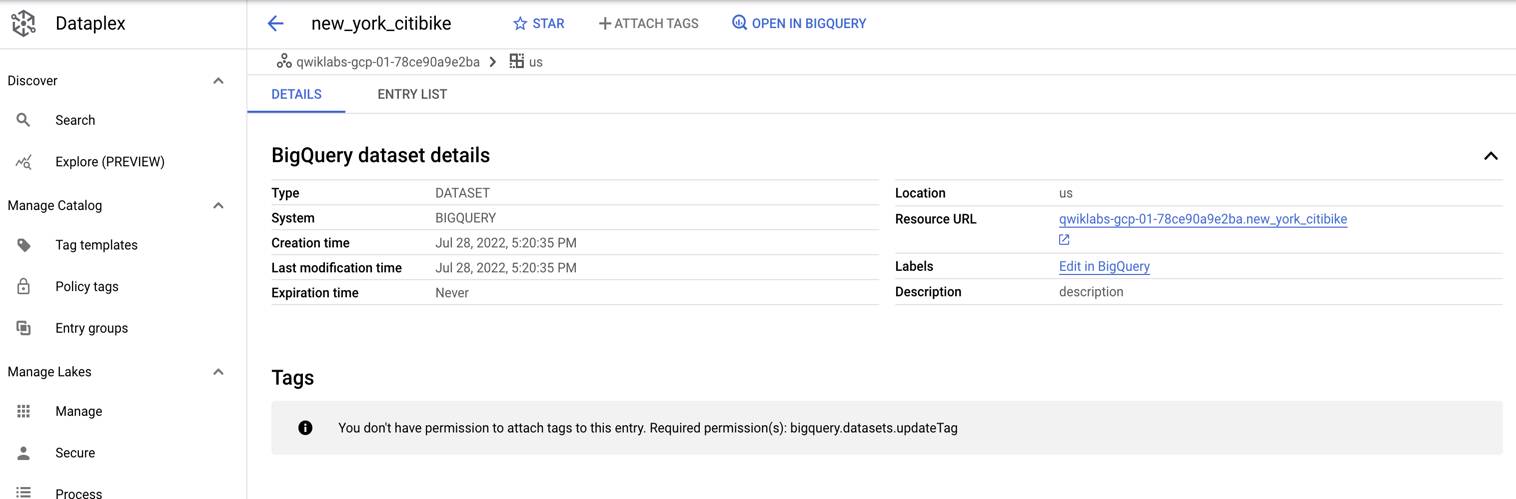The image size is (1516, 499).
Task: Click the Discover section header label
Action: click(x=32, y=81)
